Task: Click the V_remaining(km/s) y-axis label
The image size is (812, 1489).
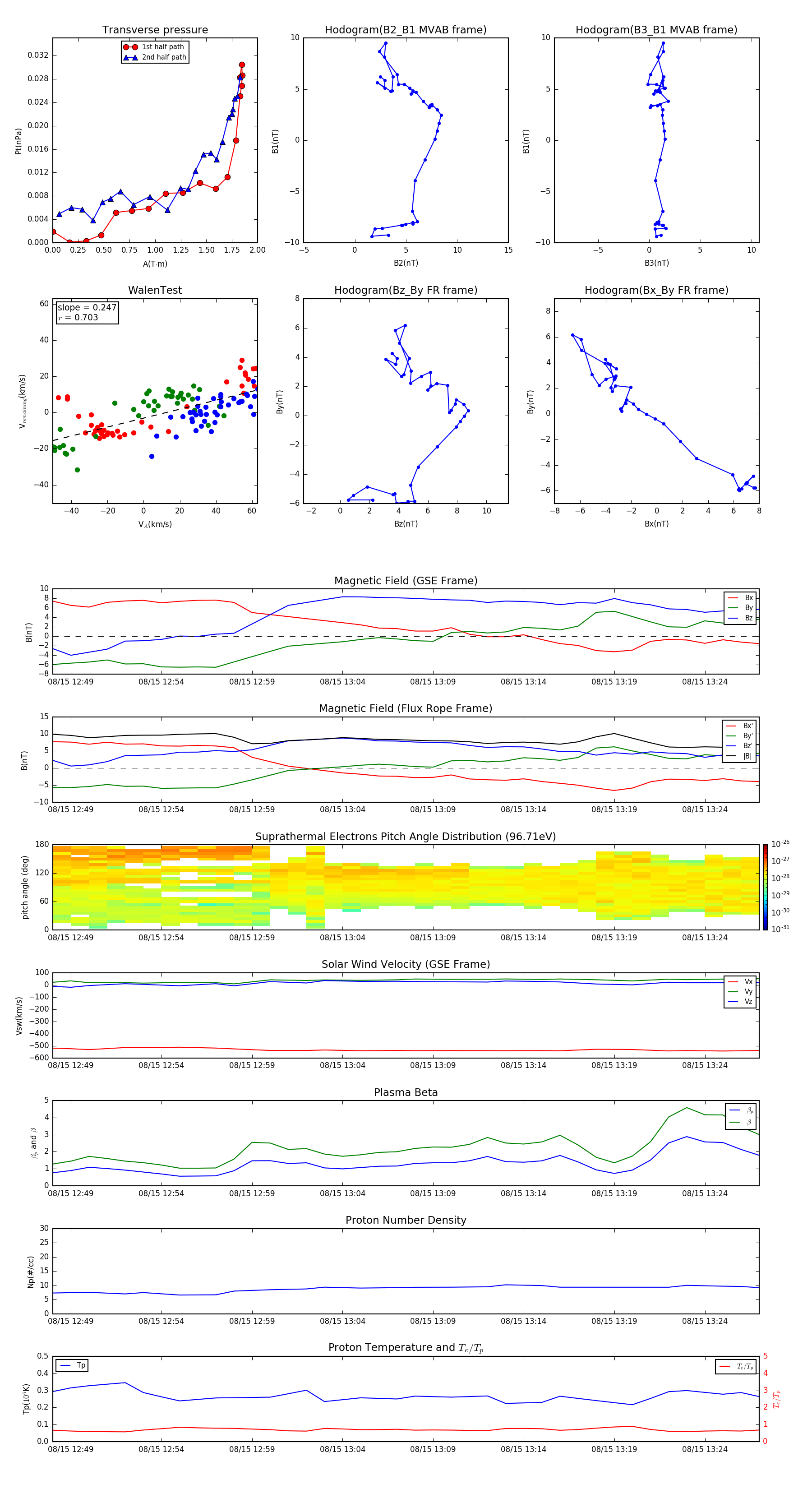Action: click(x=22, y=401)
